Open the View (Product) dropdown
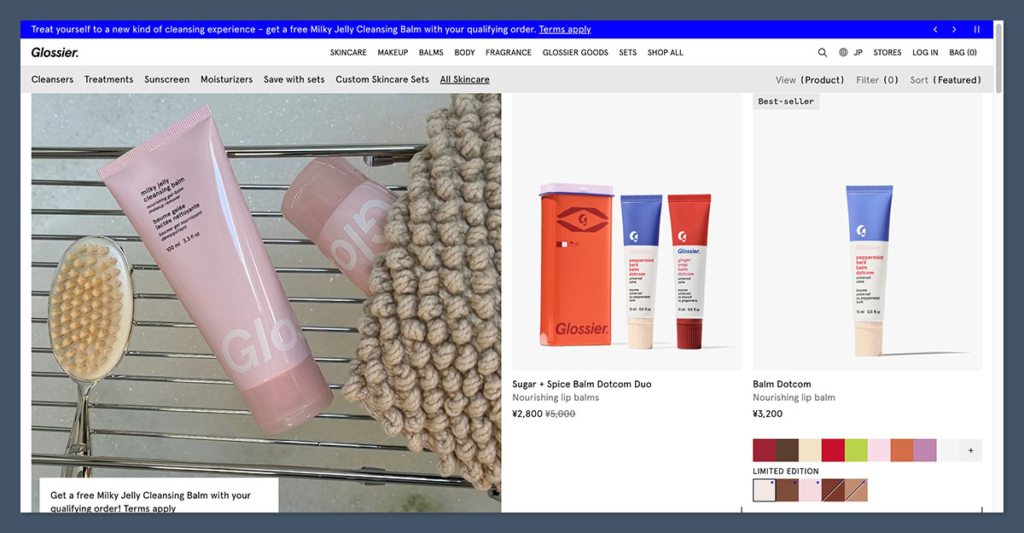This screenshot has width=1024, height=533. pos(810,80)
